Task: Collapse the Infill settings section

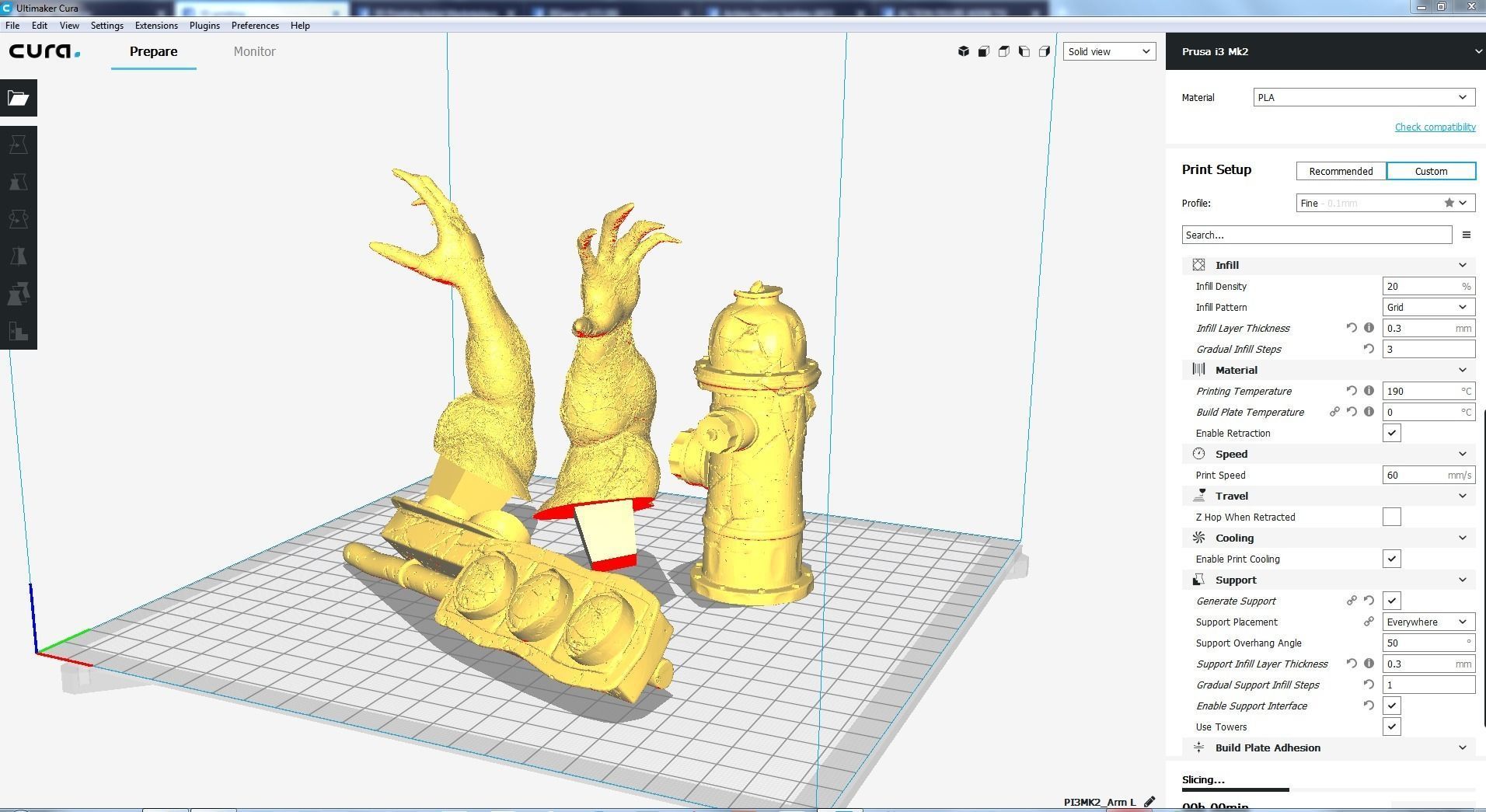Action: point(1329,265)
